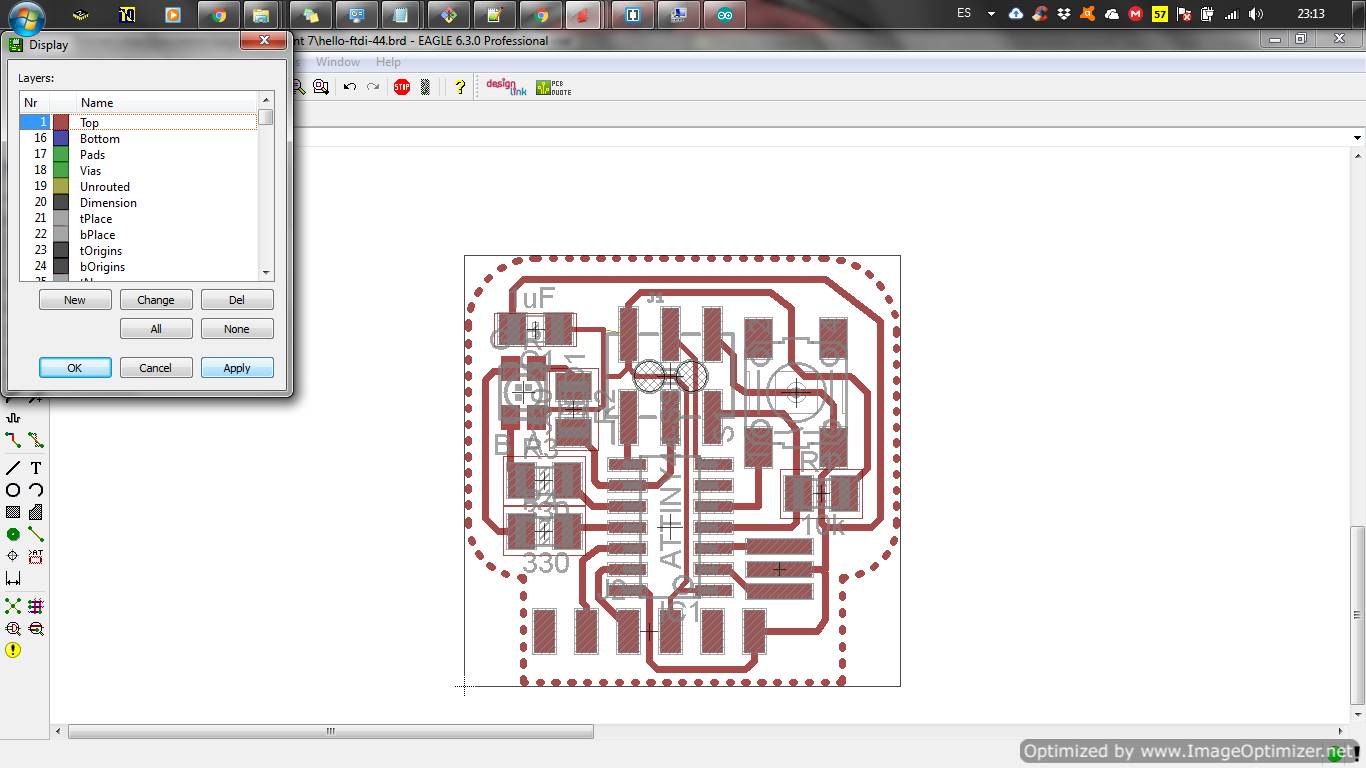Toggle layer 18 Vias visibility
The image size is (1366, 768).
pos(138,170)
